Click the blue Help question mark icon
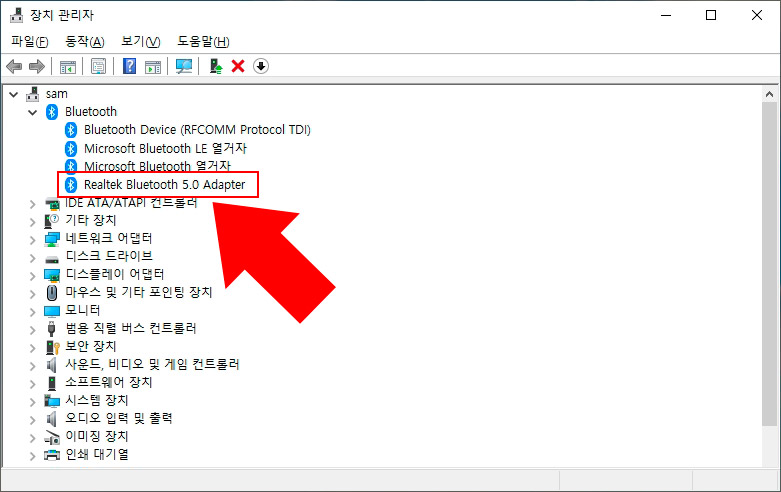 [x=130, y=66]
